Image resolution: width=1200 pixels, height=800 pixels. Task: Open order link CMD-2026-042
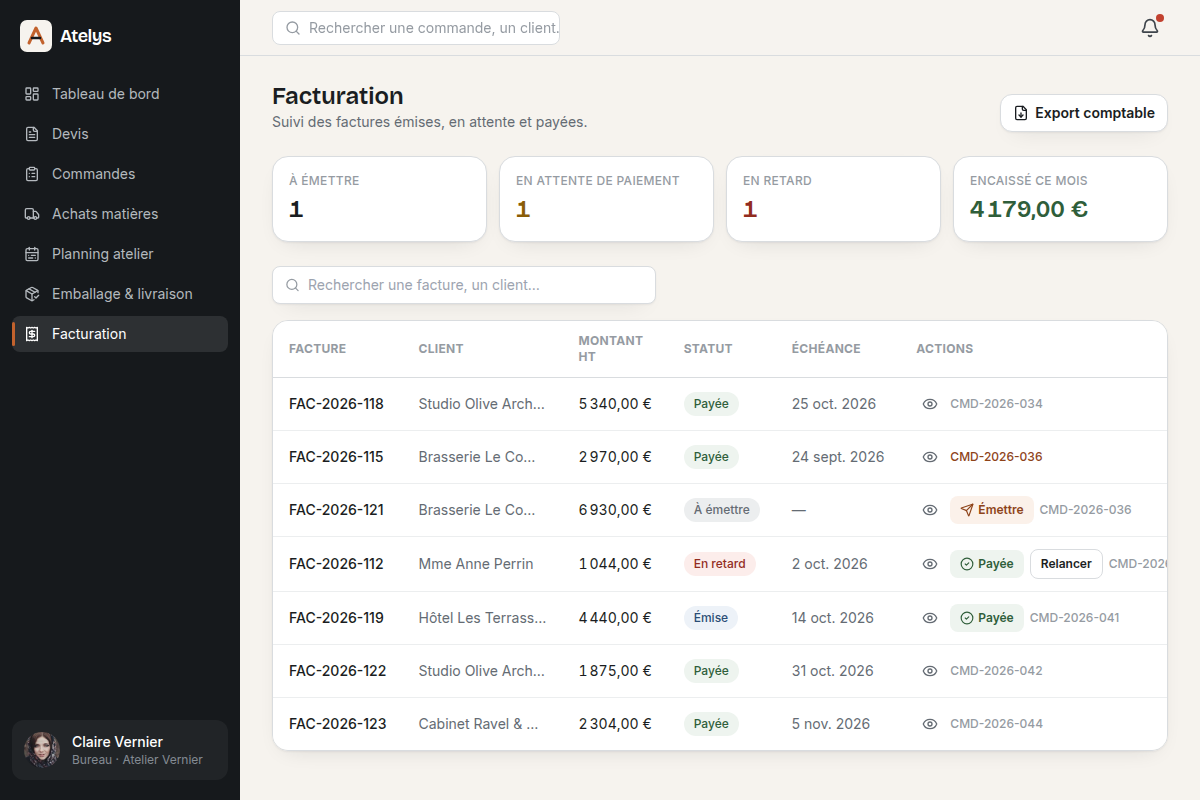click(x=996, y=671)
